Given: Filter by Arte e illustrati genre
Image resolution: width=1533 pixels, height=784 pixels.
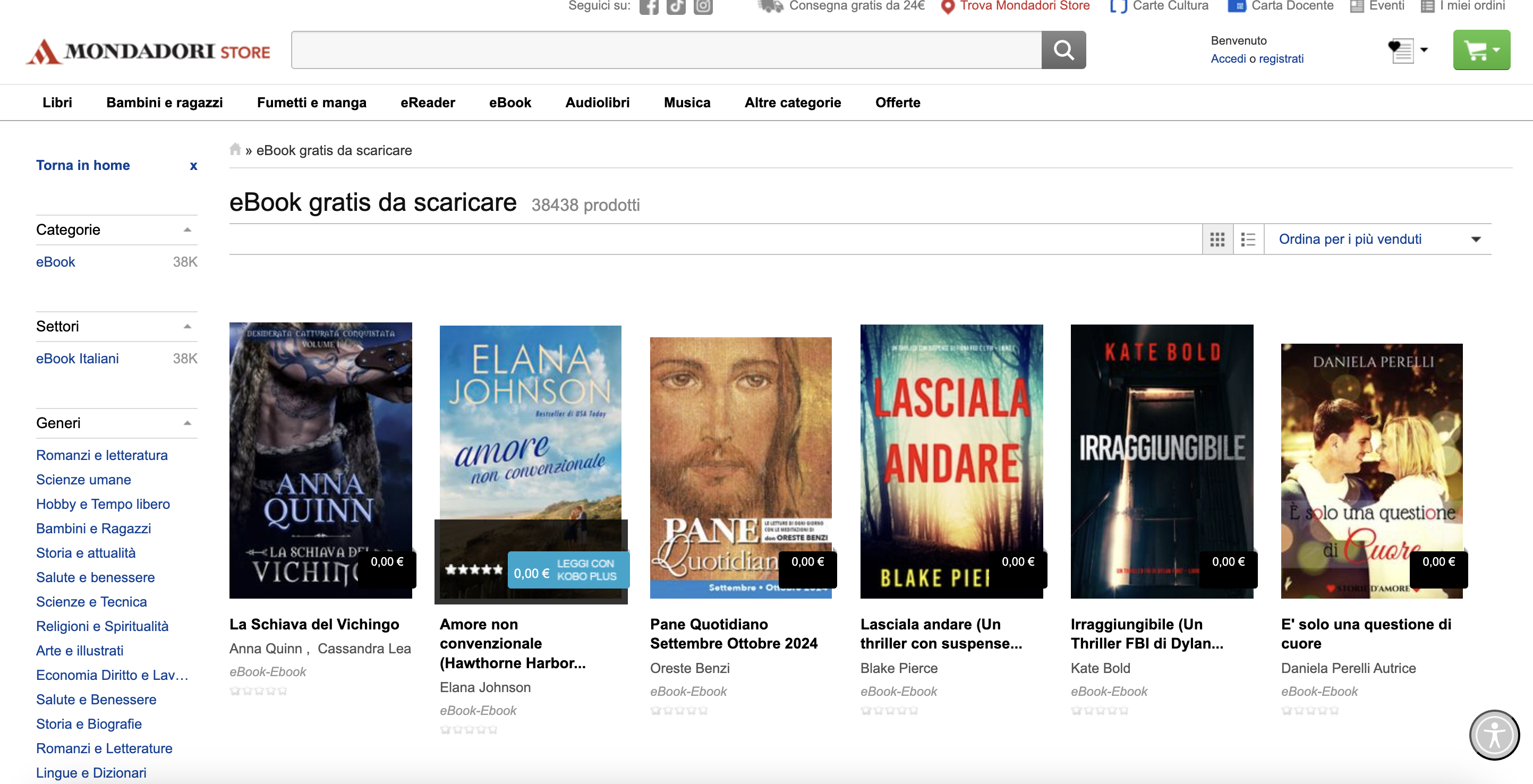Looking at the screenshot, I should pos(80,651).
